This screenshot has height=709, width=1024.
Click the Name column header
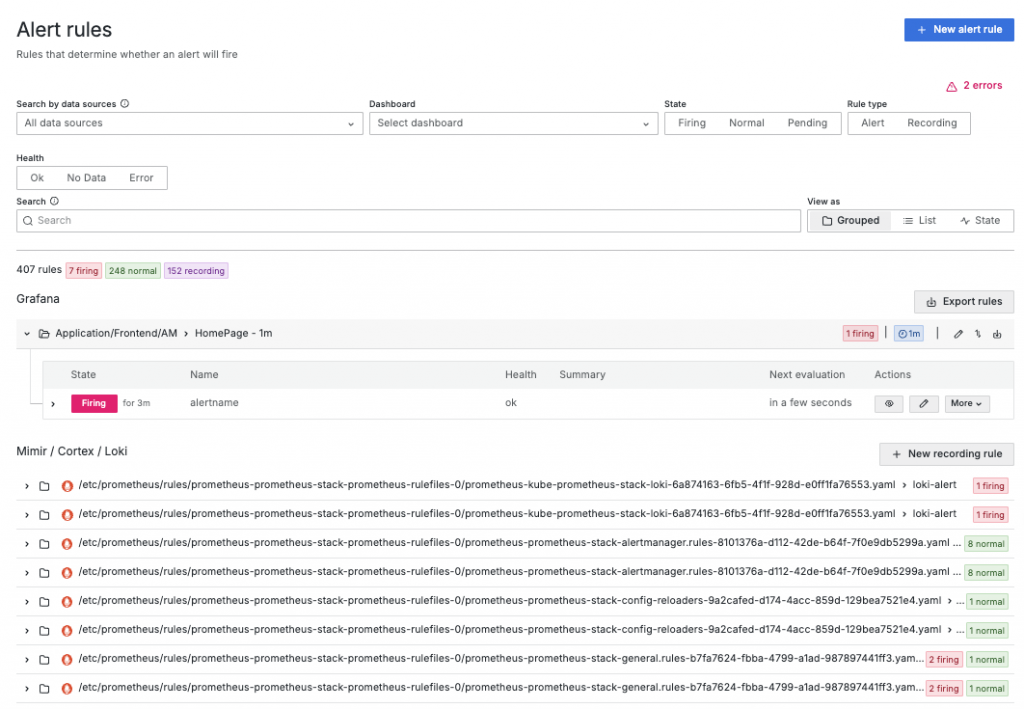coord(204,375)
